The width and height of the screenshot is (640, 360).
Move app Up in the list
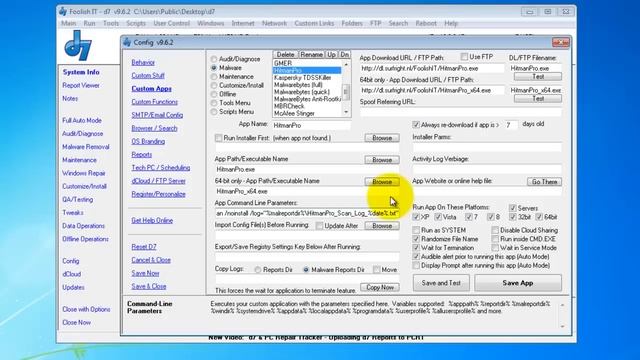[x=331, y=54]
